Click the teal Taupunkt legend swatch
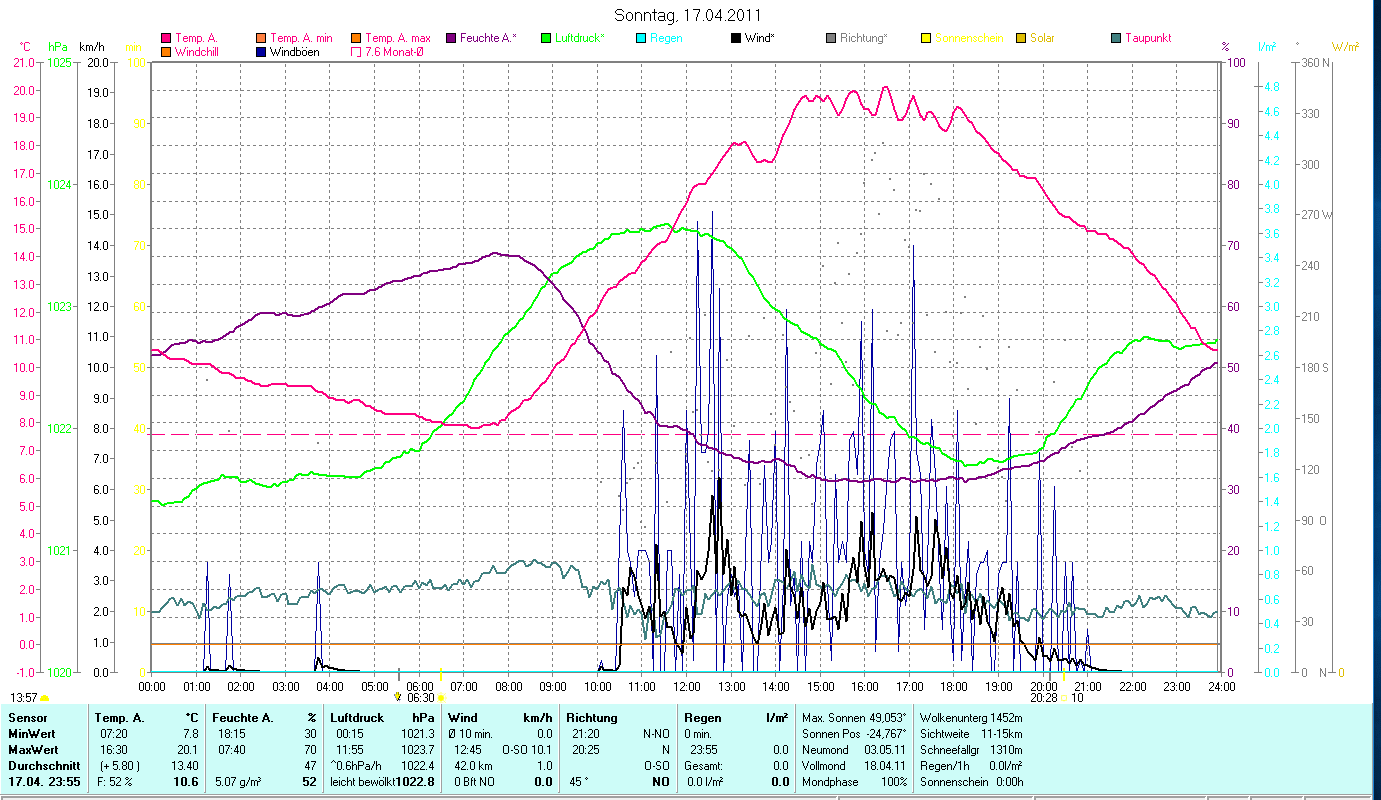This screenshot has height=800, width=1381. [1117, 38]
